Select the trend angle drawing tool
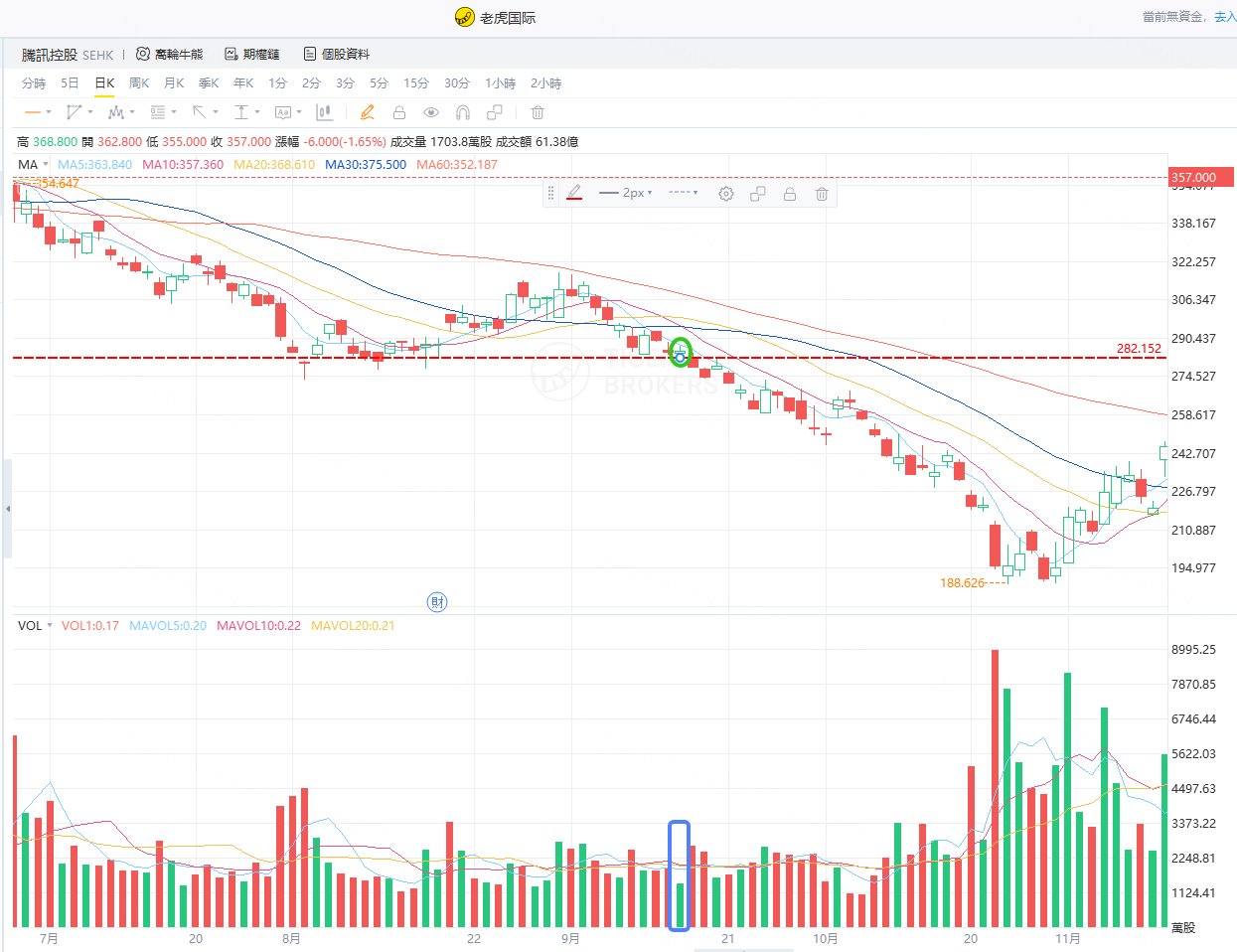 pos(74,112)
